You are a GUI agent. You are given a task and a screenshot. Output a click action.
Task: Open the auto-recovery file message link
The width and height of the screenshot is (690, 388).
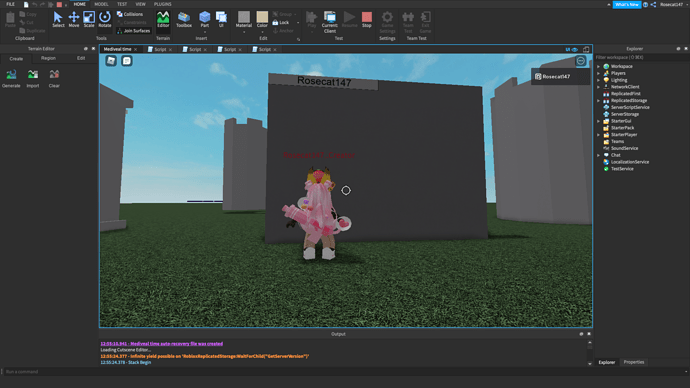tap(161, 344)
